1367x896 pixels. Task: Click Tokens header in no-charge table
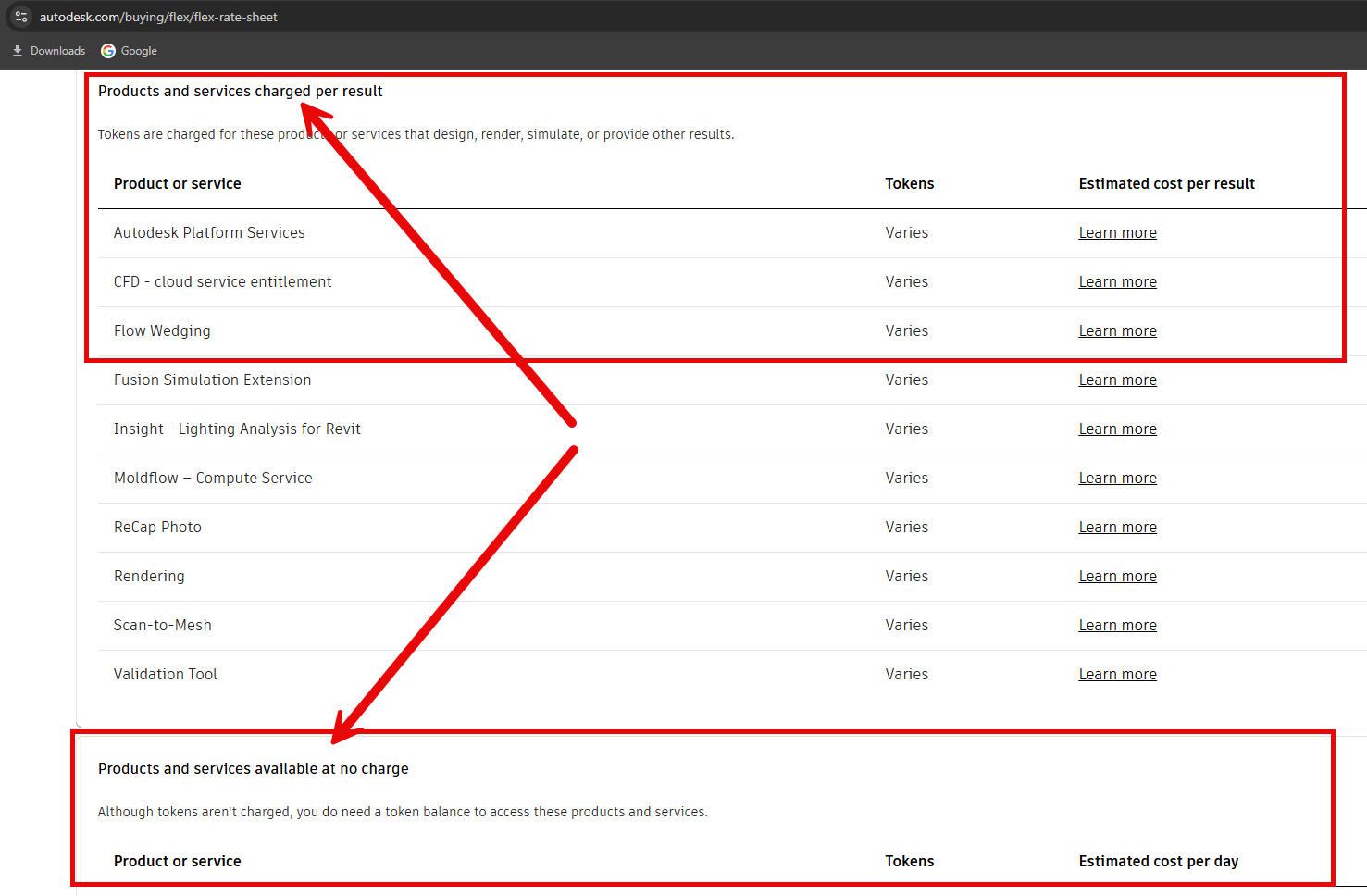909,862
